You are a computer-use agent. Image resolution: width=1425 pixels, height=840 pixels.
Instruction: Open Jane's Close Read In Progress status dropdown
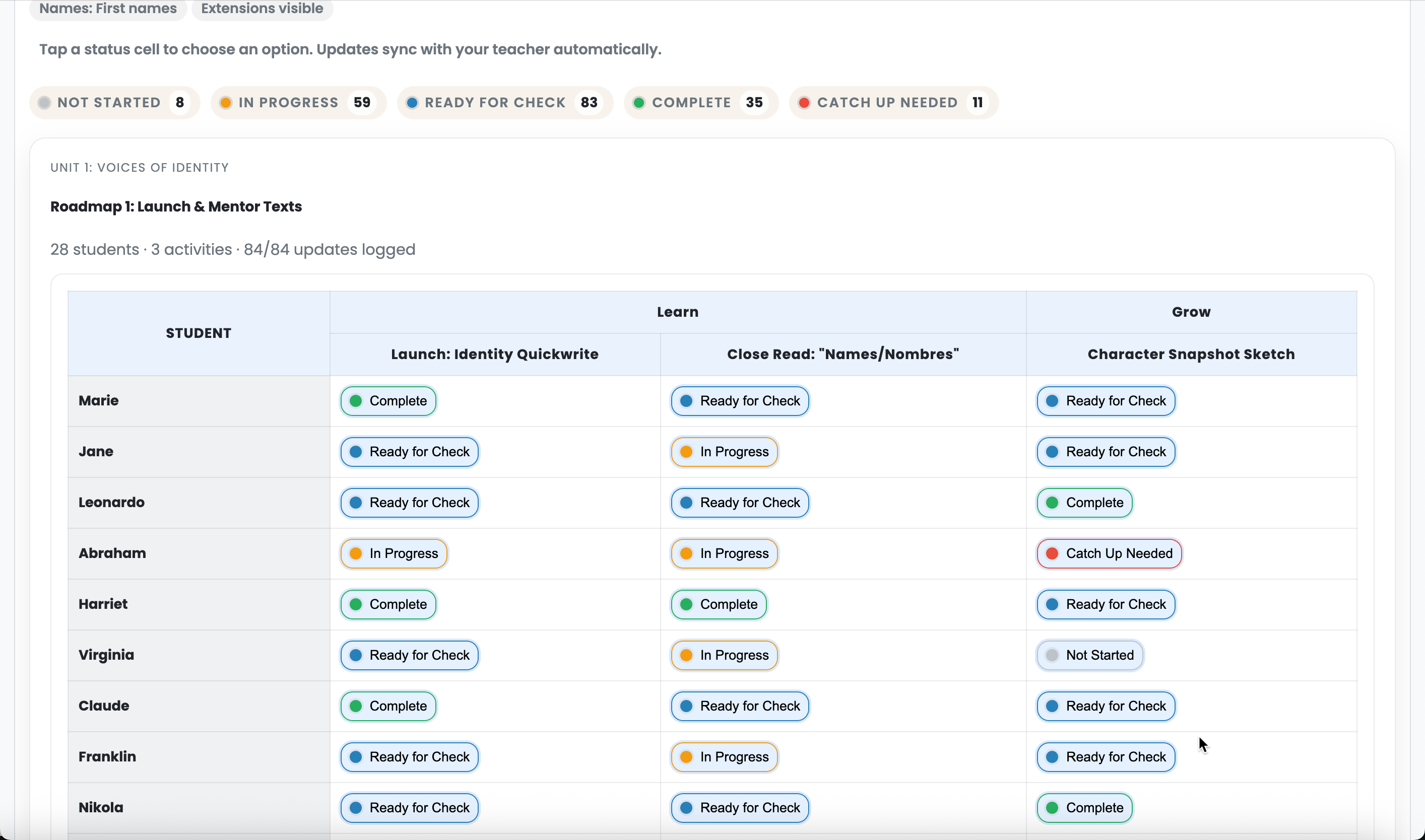click(724, 452)
